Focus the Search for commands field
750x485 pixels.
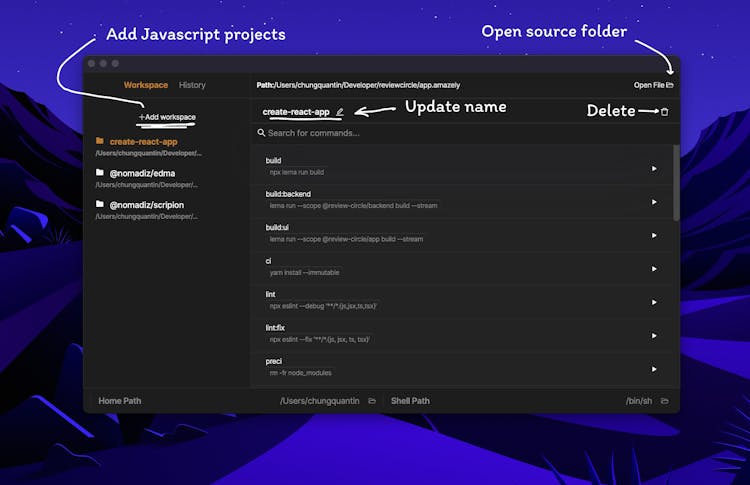coord(400,133)
